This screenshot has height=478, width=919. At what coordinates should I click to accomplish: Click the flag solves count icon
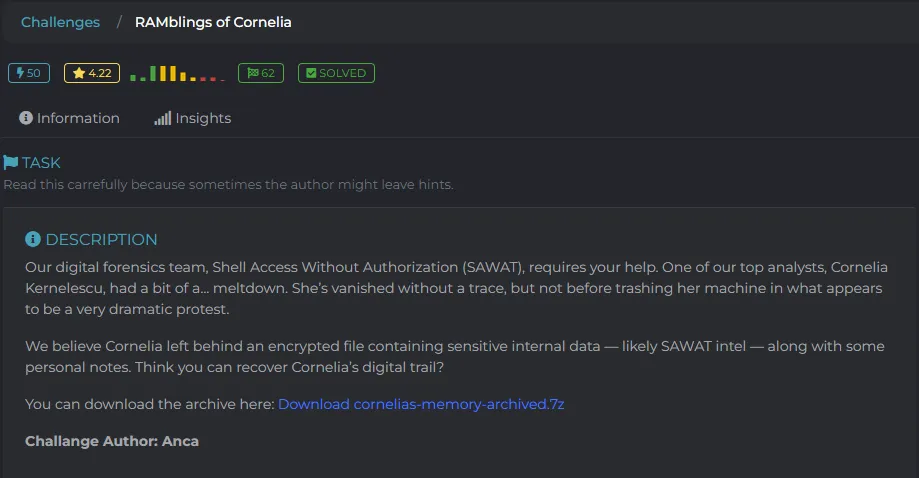[x=253, y=73]
